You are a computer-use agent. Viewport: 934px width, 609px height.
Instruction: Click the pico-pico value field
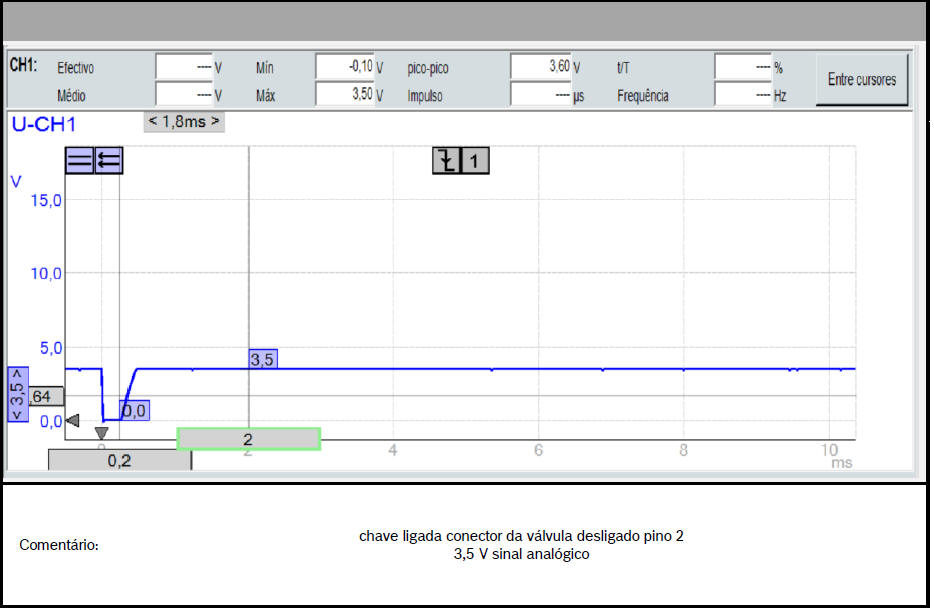tap(540, 67)
